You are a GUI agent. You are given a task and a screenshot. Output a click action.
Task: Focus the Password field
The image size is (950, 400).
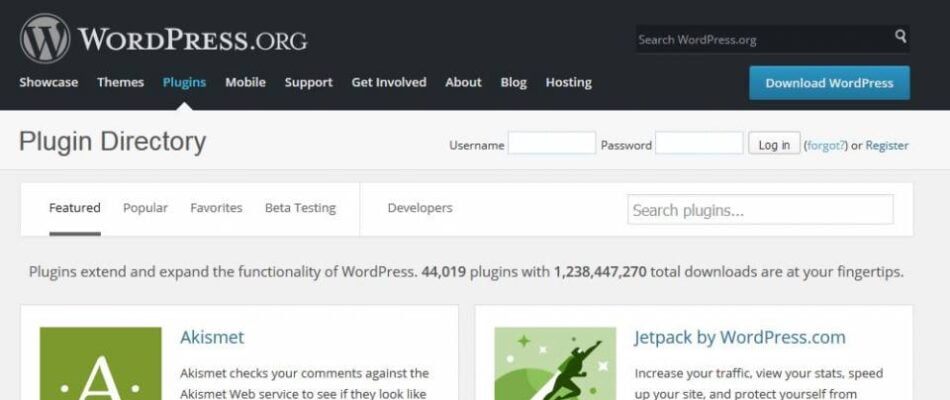point(699,143)
